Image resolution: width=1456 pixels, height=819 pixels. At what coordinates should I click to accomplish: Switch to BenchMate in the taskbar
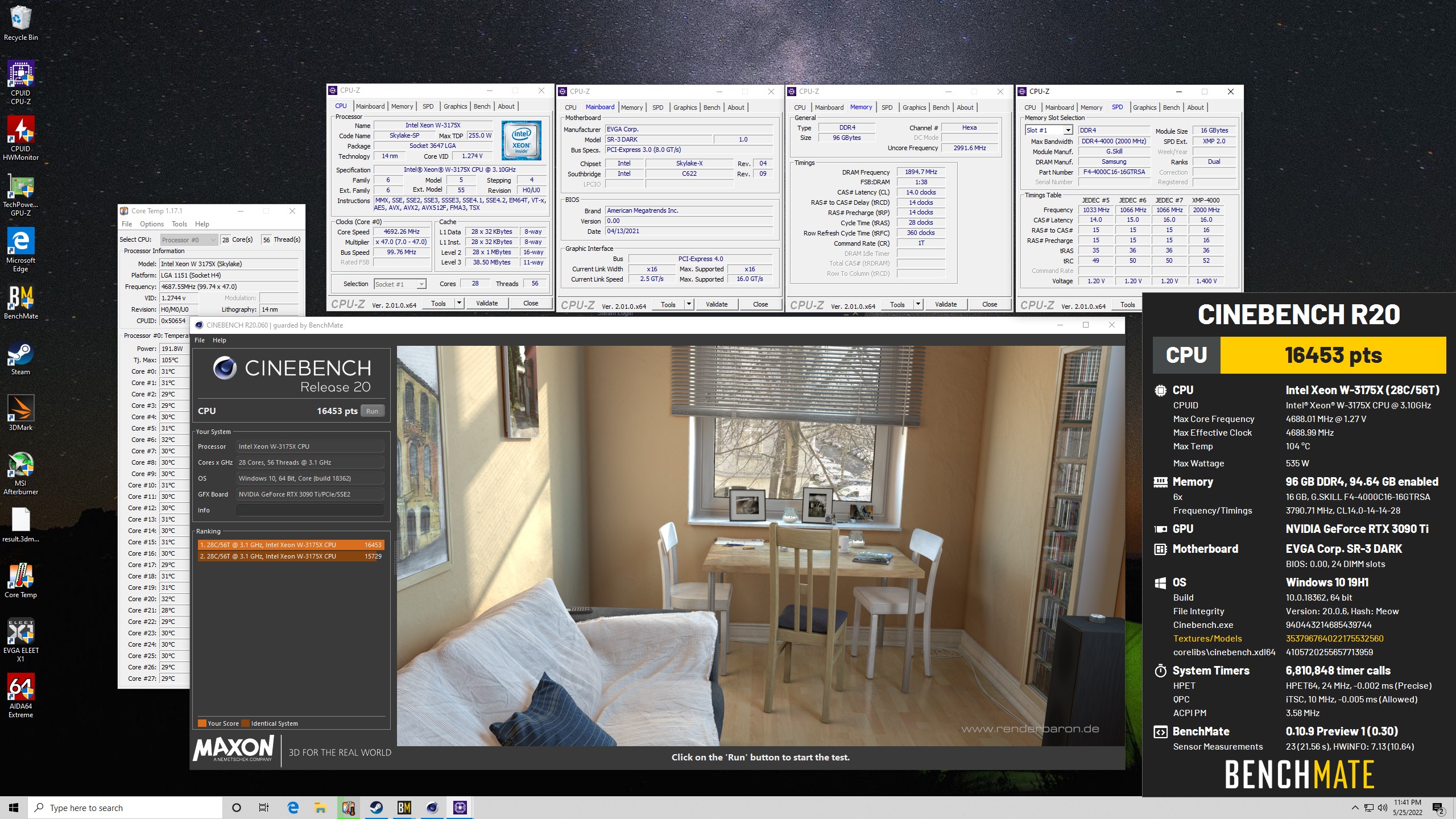click(x=404, y=808)
